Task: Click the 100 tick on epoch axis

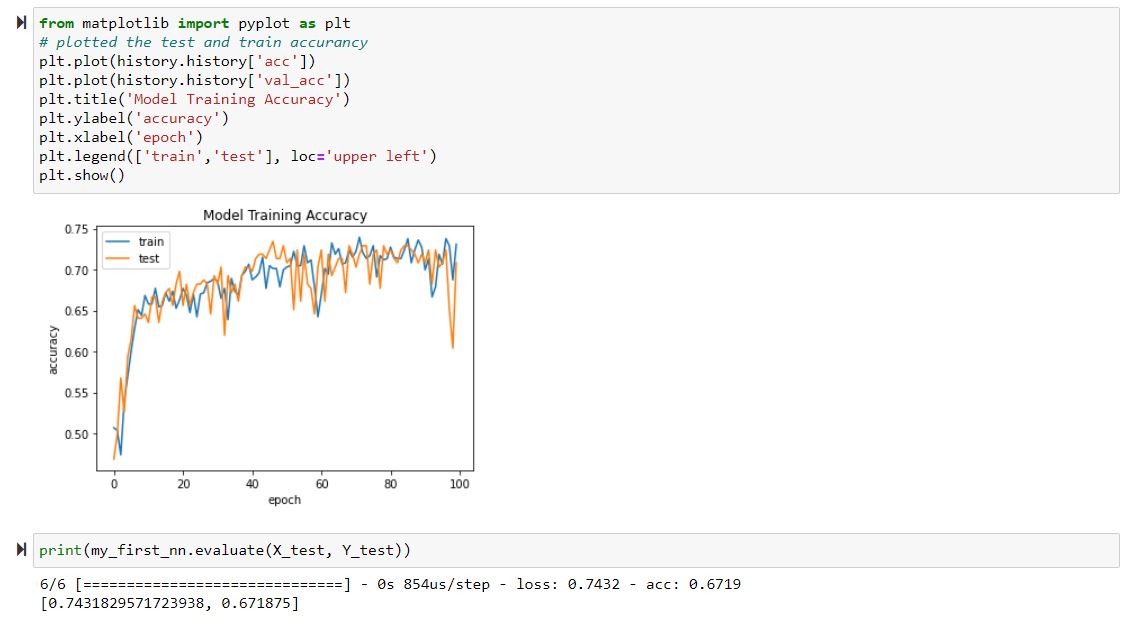Action: click(460, 484)
